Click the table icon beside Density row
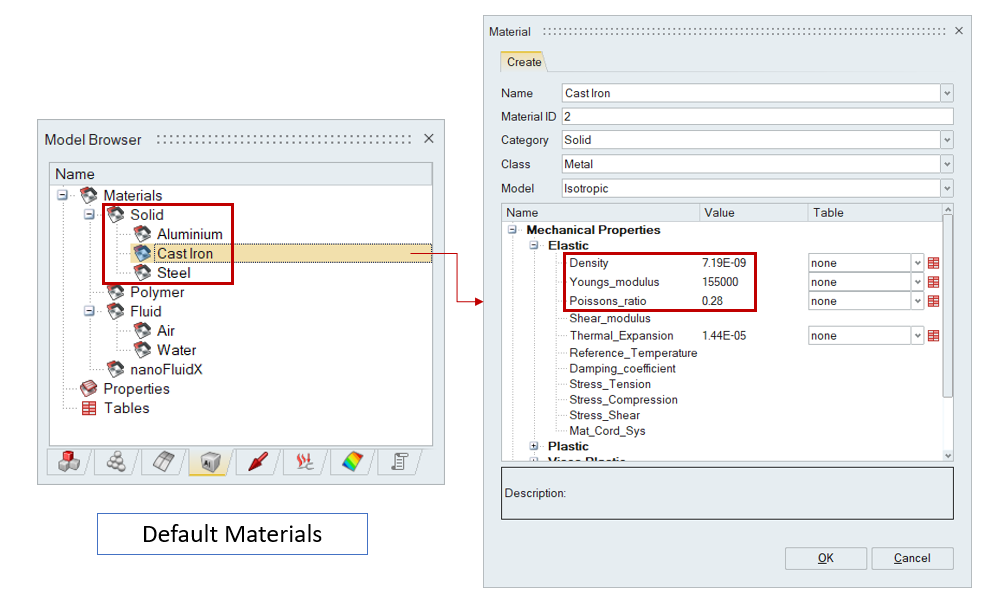Viewport: 985px width, 598px height. click(933, 263)
